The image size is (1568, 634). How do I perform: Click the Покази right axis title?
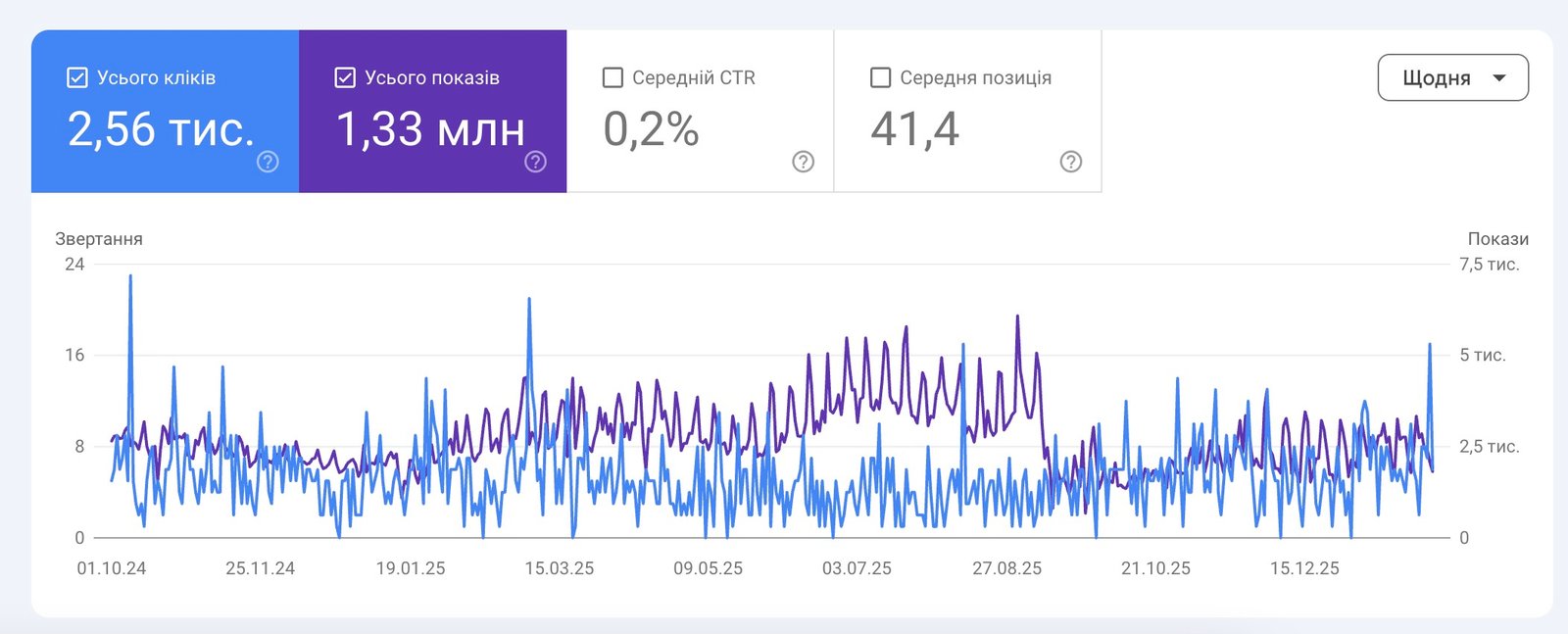pyautogui.click(x=1497, y=239)
